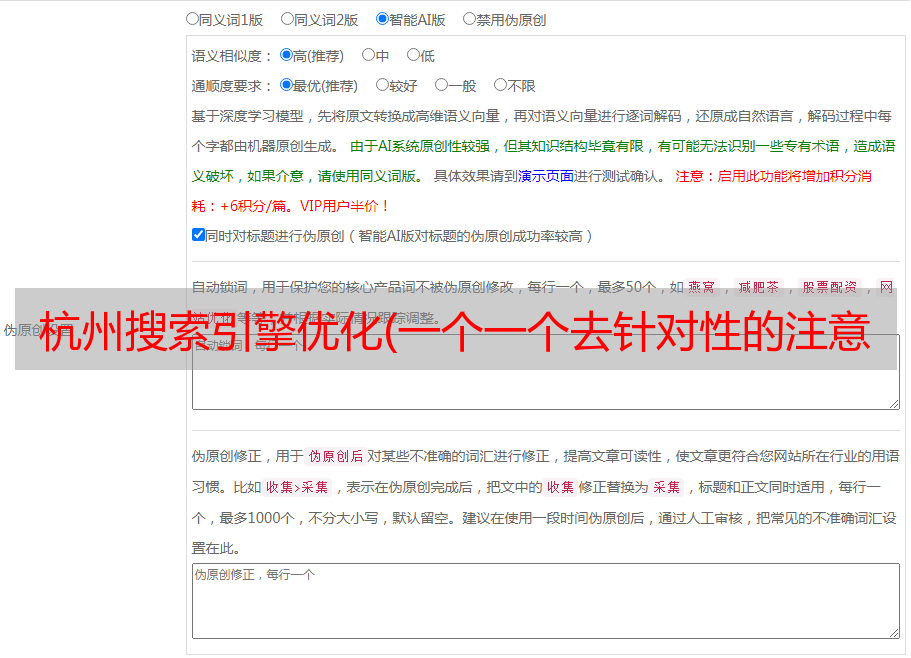This screenshot has height=658, width=911.
Task: Set 通顺度要求 to 较好
Action: point(382,85)
